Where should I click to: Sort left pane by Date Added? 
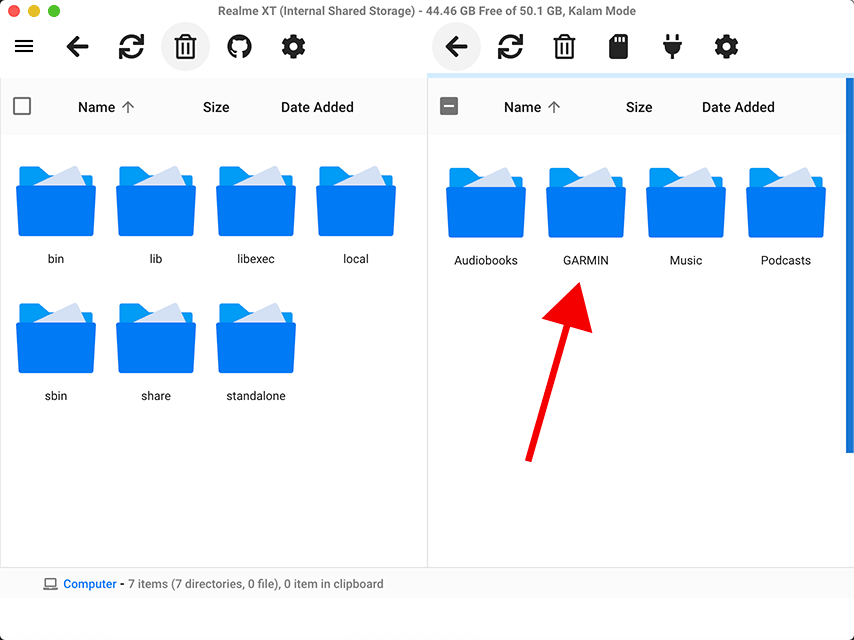[317, 107]
